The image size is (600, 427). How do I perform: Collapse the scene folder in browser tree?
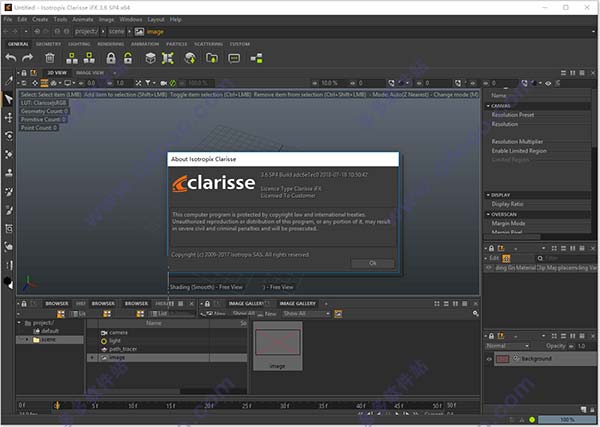(x=28, y=340)
